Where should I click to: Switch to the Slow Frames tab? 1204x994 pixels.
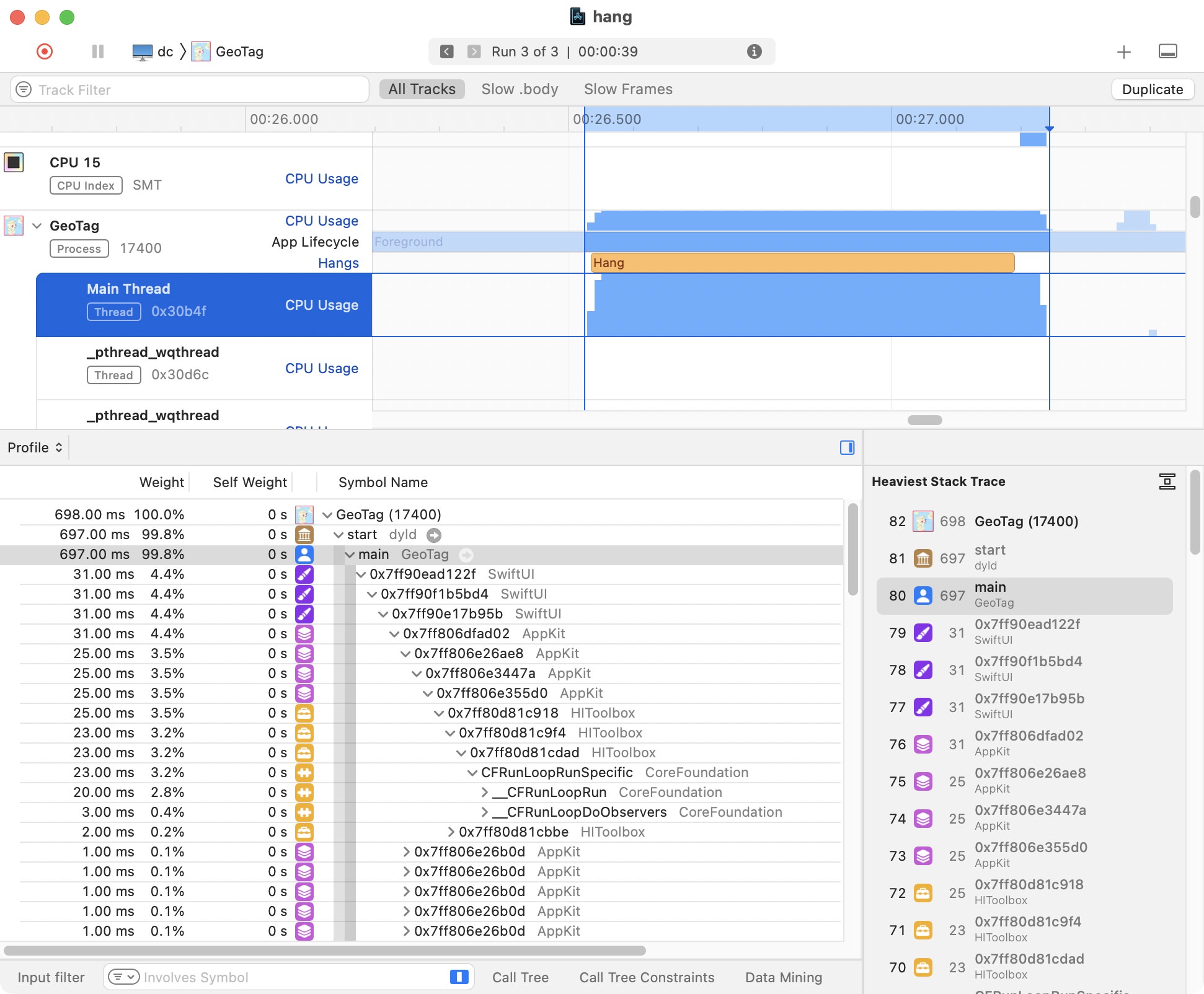pos(627,89)
